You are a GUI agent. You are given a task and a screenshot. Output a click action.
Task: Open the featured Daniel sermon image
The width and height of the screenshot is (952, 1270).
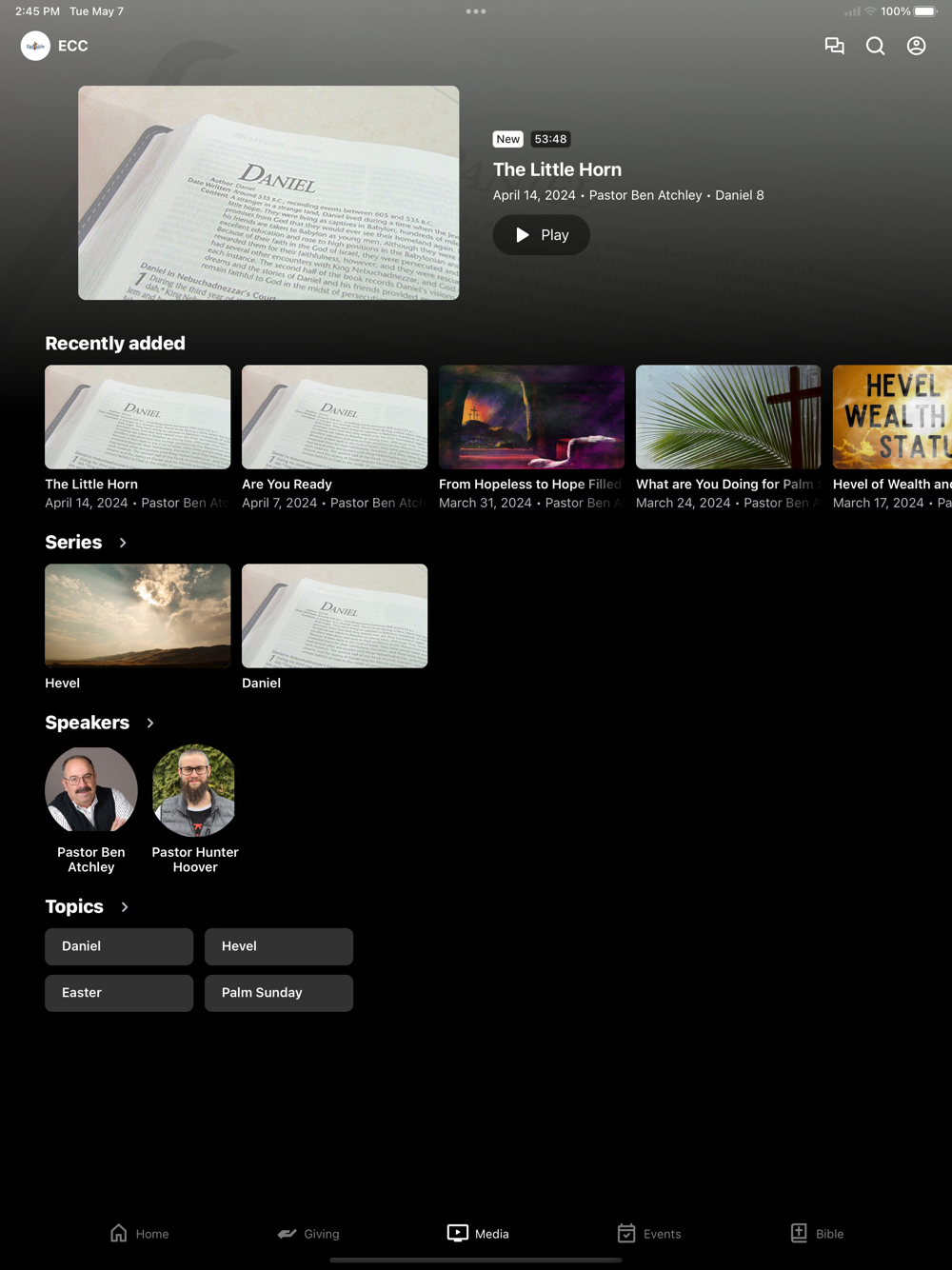point(268,193)
